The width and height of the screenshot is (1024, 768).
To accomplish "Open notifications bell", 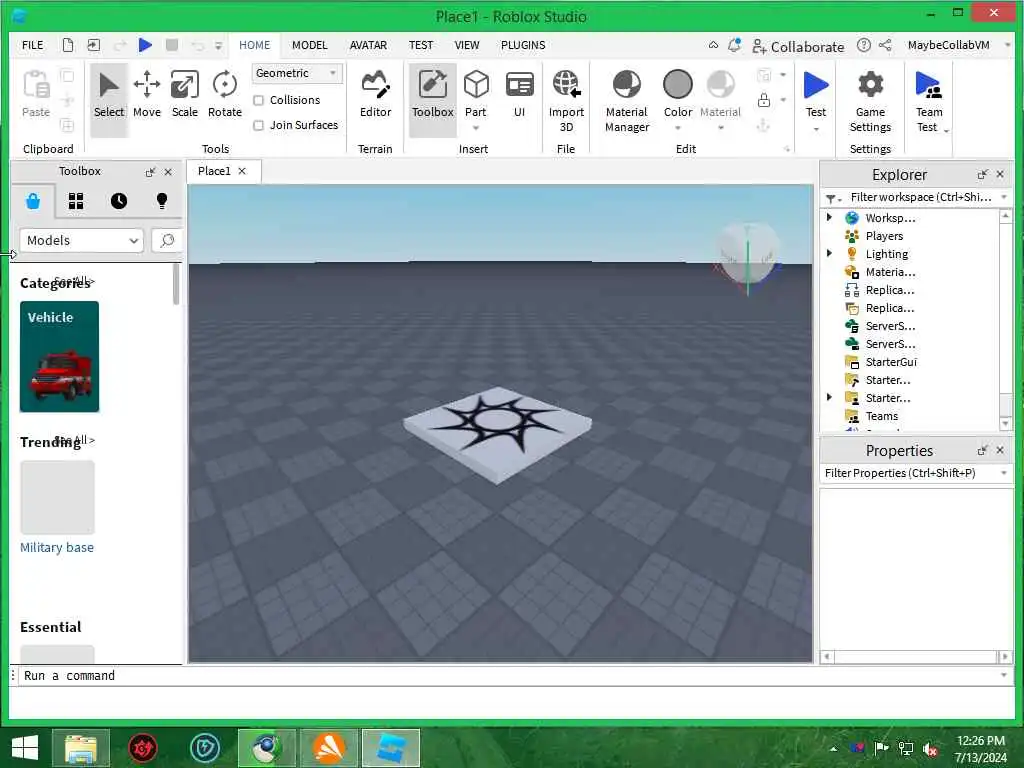I will 734,45.
